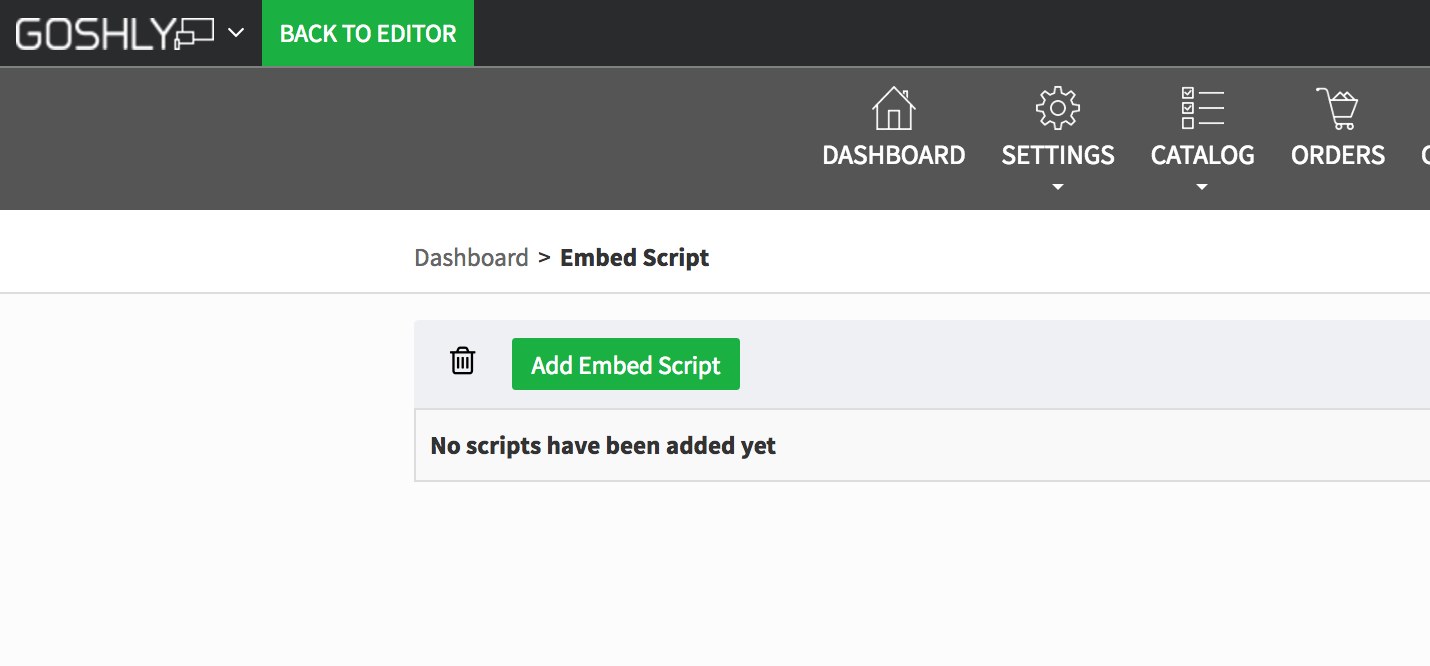The height and width of the screenshot is (666, 1430).
Task: Open the CATALOG menu label
Action: click(x=1202, y=155)
